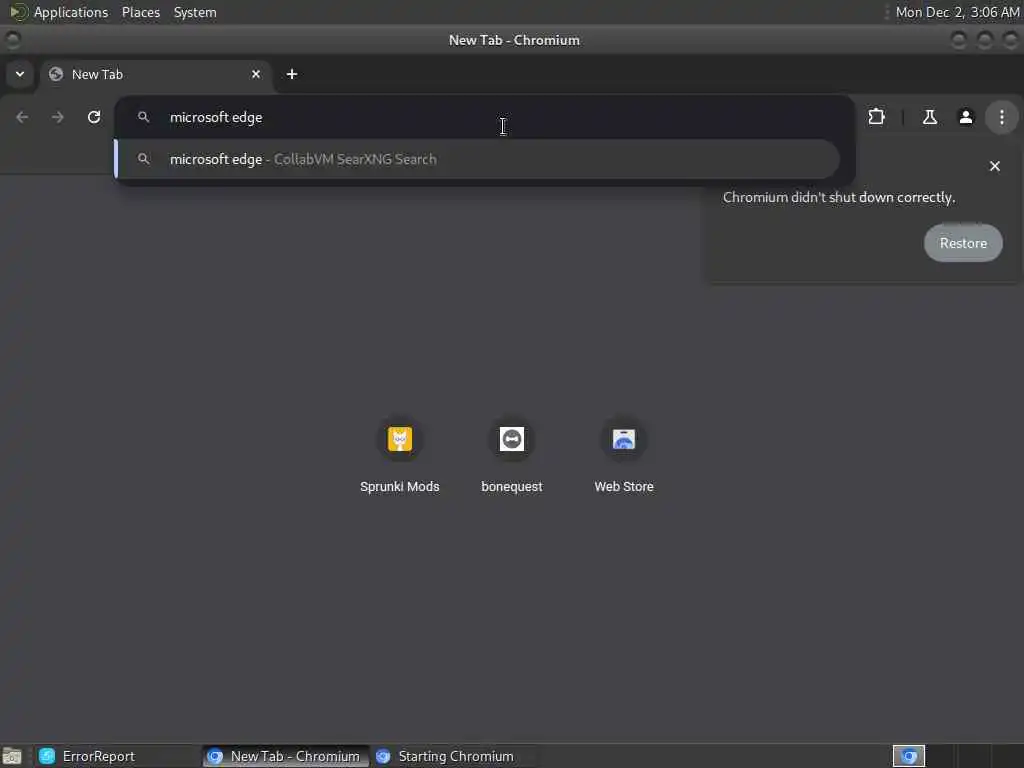Open the profile avatar menu
1024x768 pixels.
coord(965,117)
